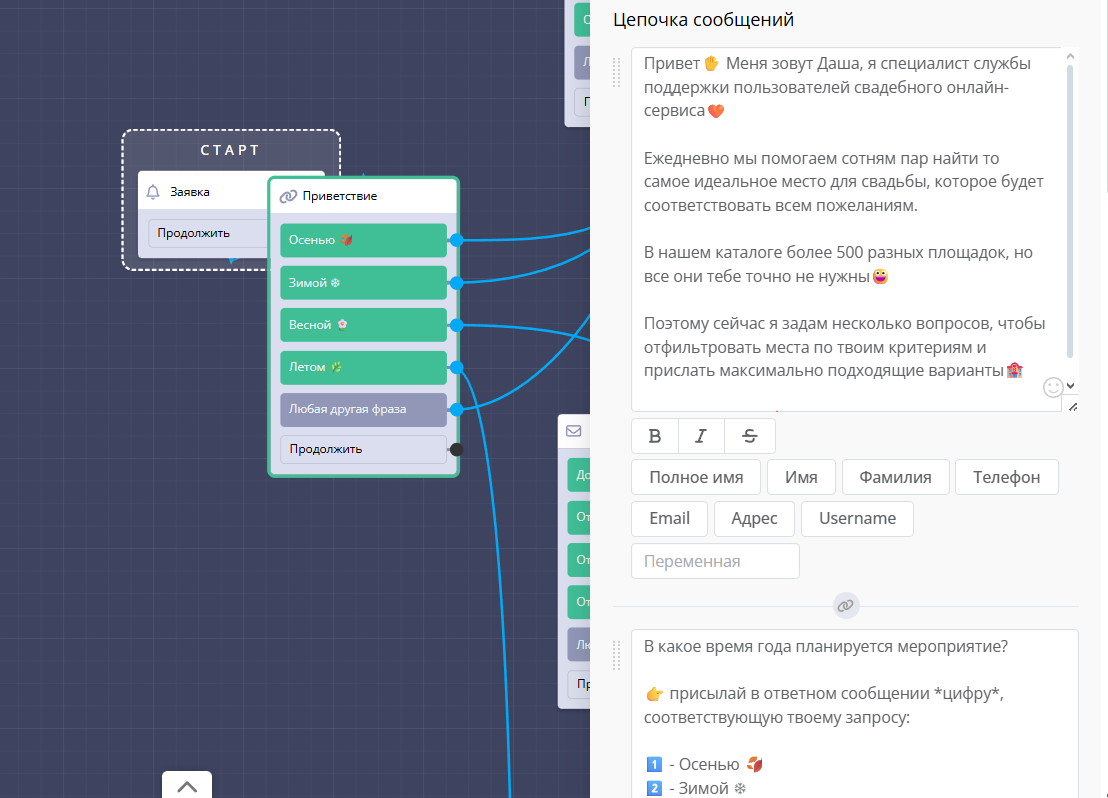Click the output connector dot of Летом
The image size is (1108, 798).
456,367
